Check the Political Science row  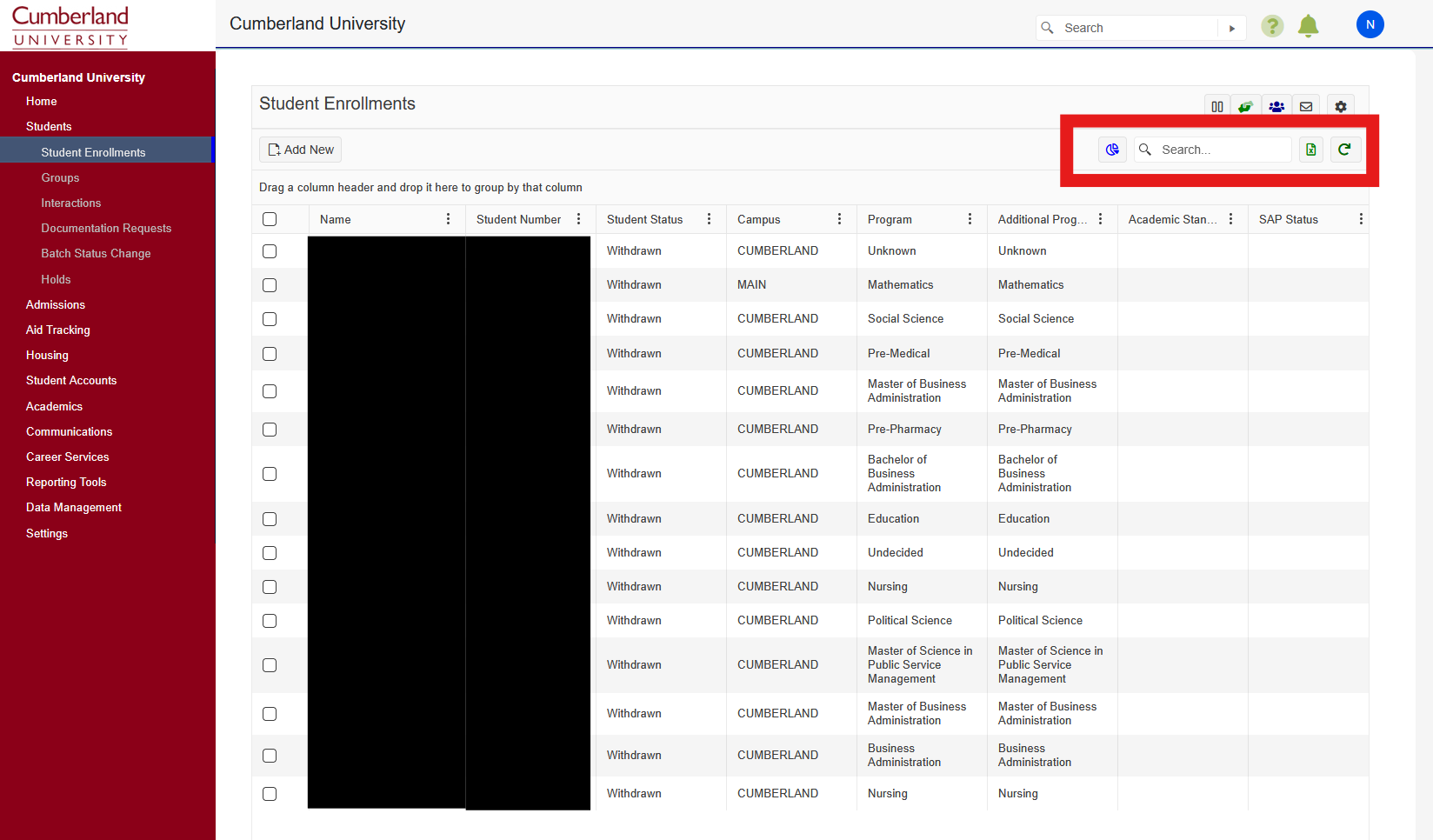coord(270,621)
